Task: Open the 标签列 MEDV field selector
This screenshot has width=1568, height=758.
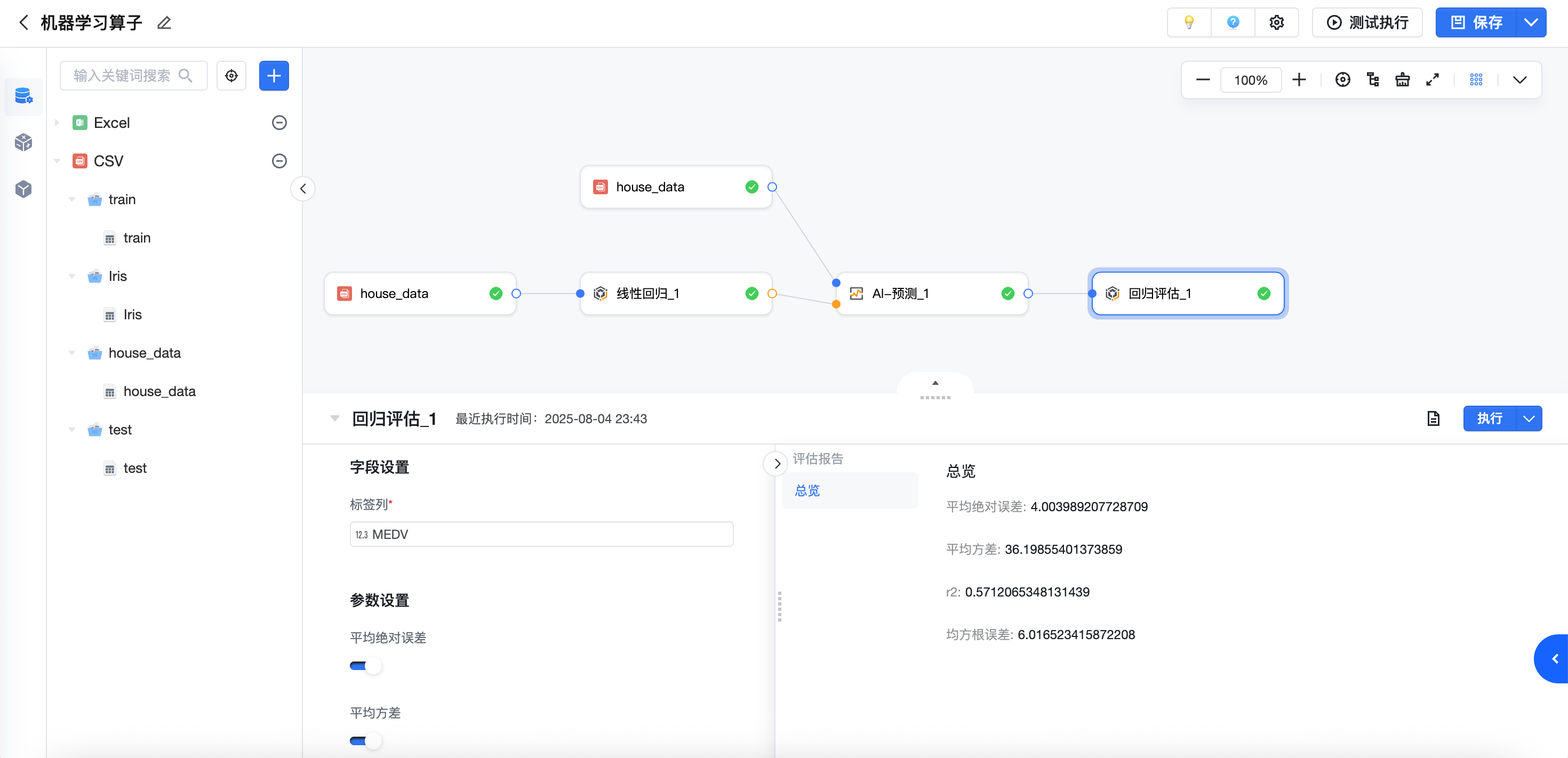Action: [x=541, y=534]
